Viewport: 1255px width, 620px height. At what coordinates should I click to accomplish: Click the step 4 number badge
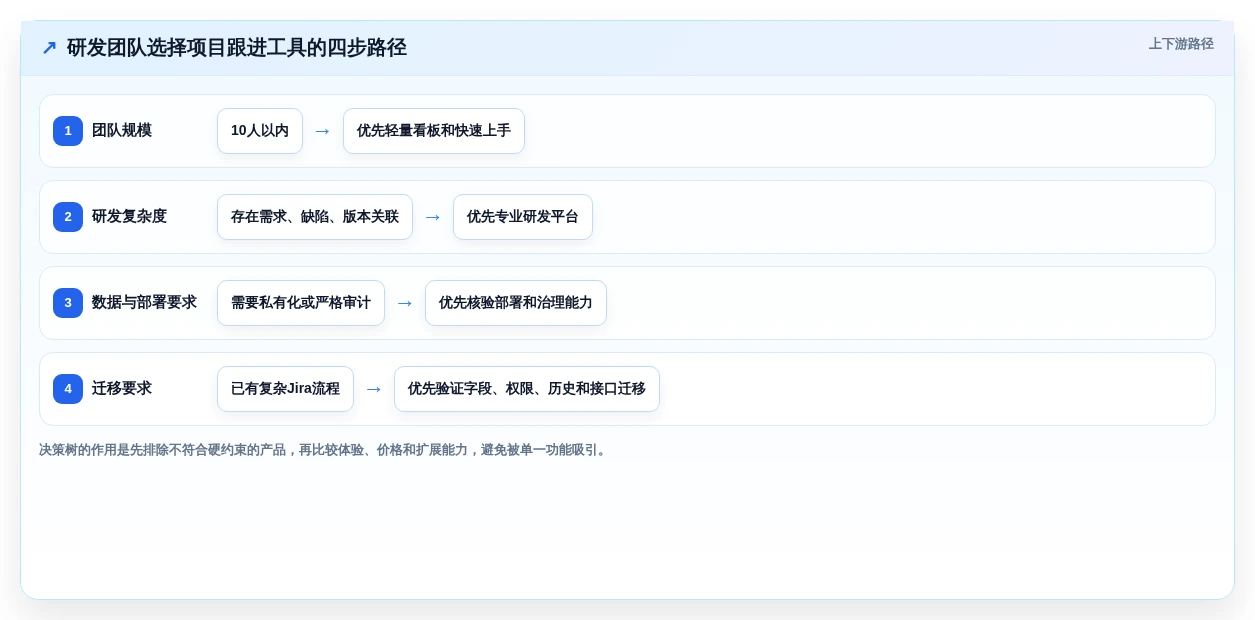68,389
